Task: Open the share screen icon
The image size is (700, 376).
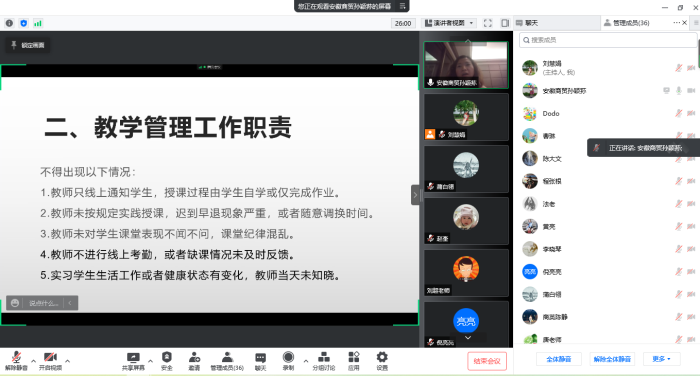Action: click(x=133, y=358)
